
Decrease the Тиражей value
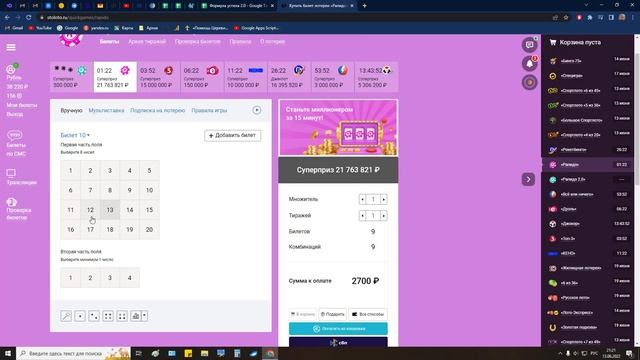(362, 216)
